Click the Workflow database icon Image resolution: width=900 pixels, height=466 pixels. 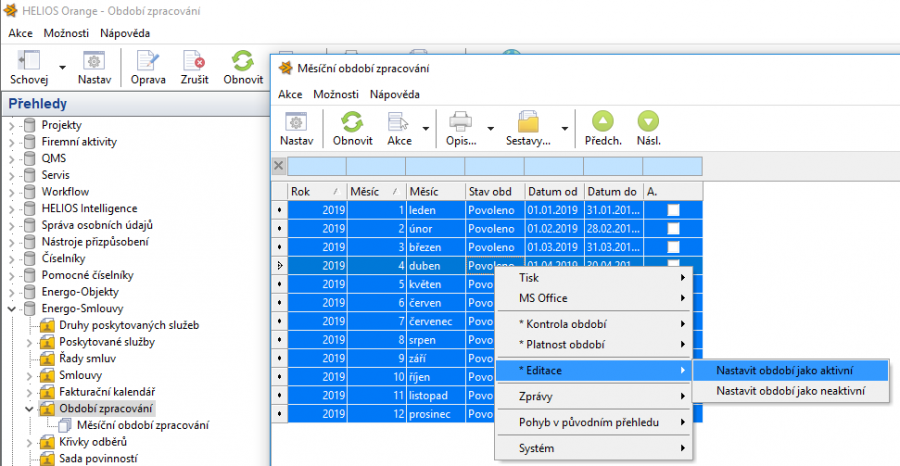coord(30,192)
